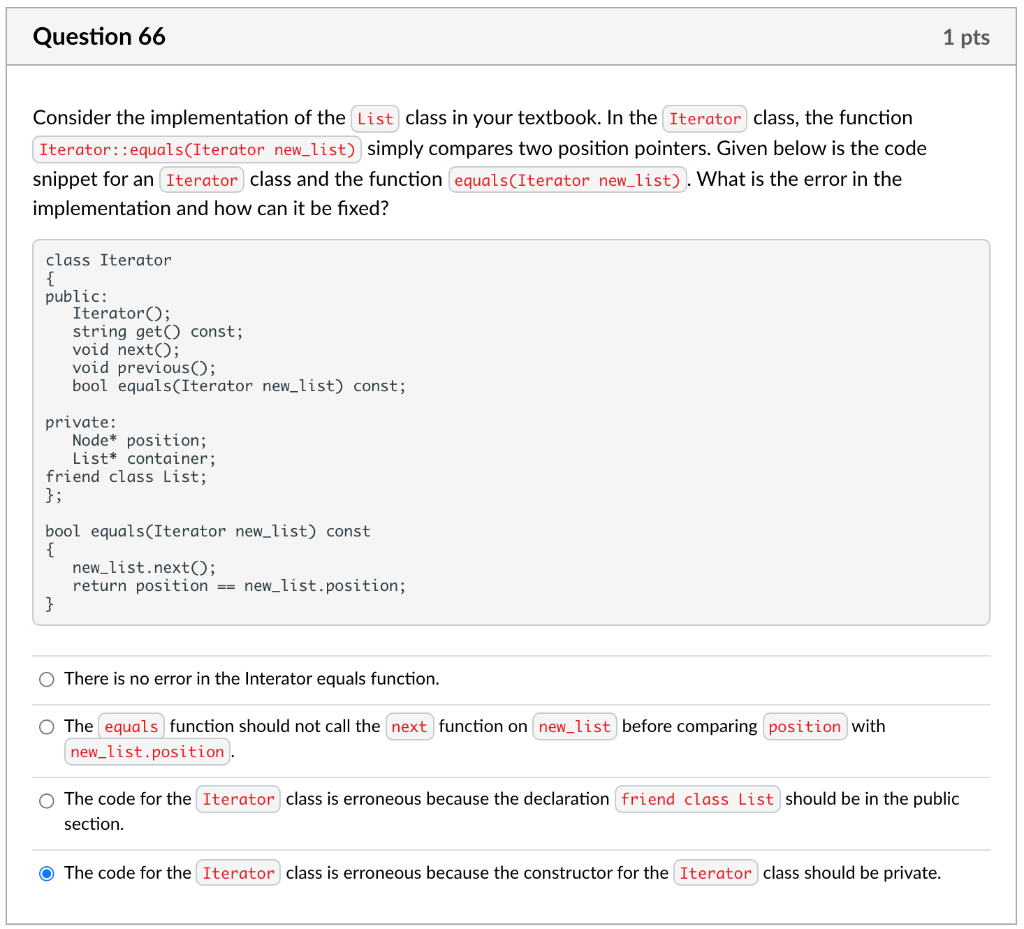Viewport: 1024px width, 929px height.
Task: Click the equals badge in second answer
Action: pyautogui.click(x=130, y=726)
